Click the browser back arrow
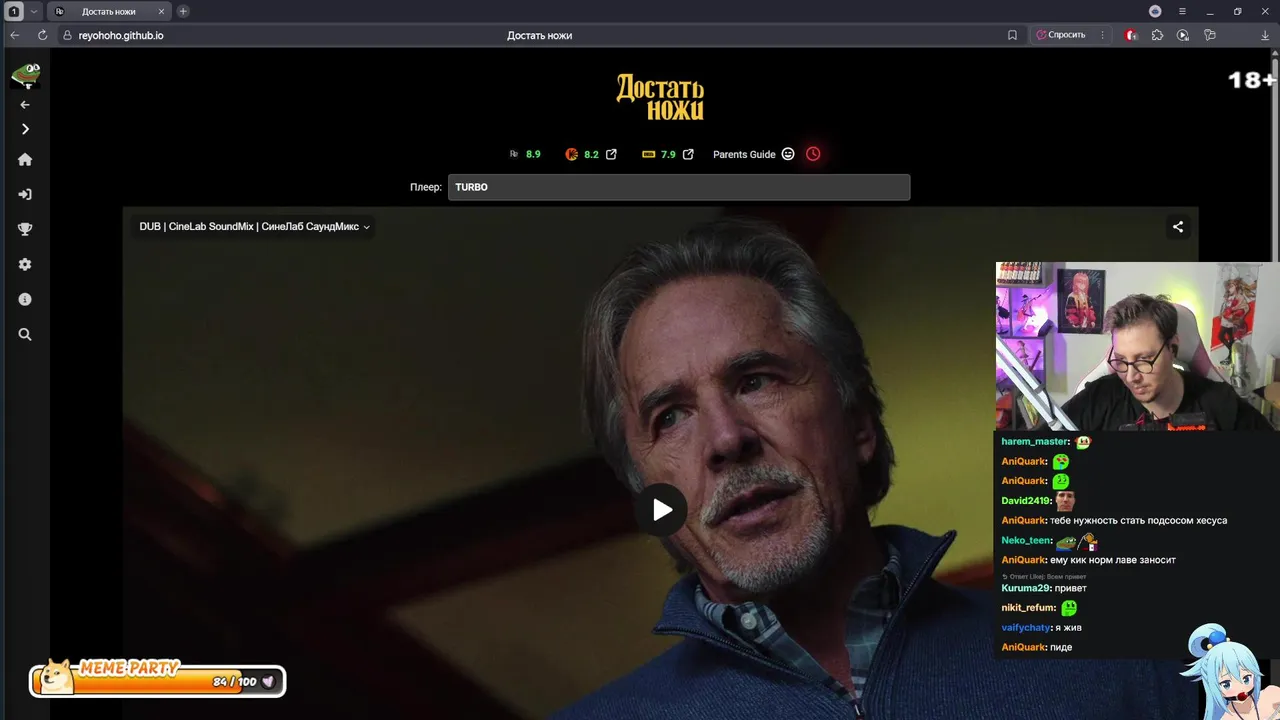 14,35
